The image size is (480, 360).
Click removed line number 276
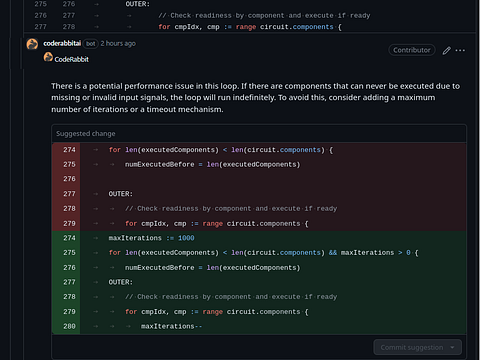[x=69, y=179]
